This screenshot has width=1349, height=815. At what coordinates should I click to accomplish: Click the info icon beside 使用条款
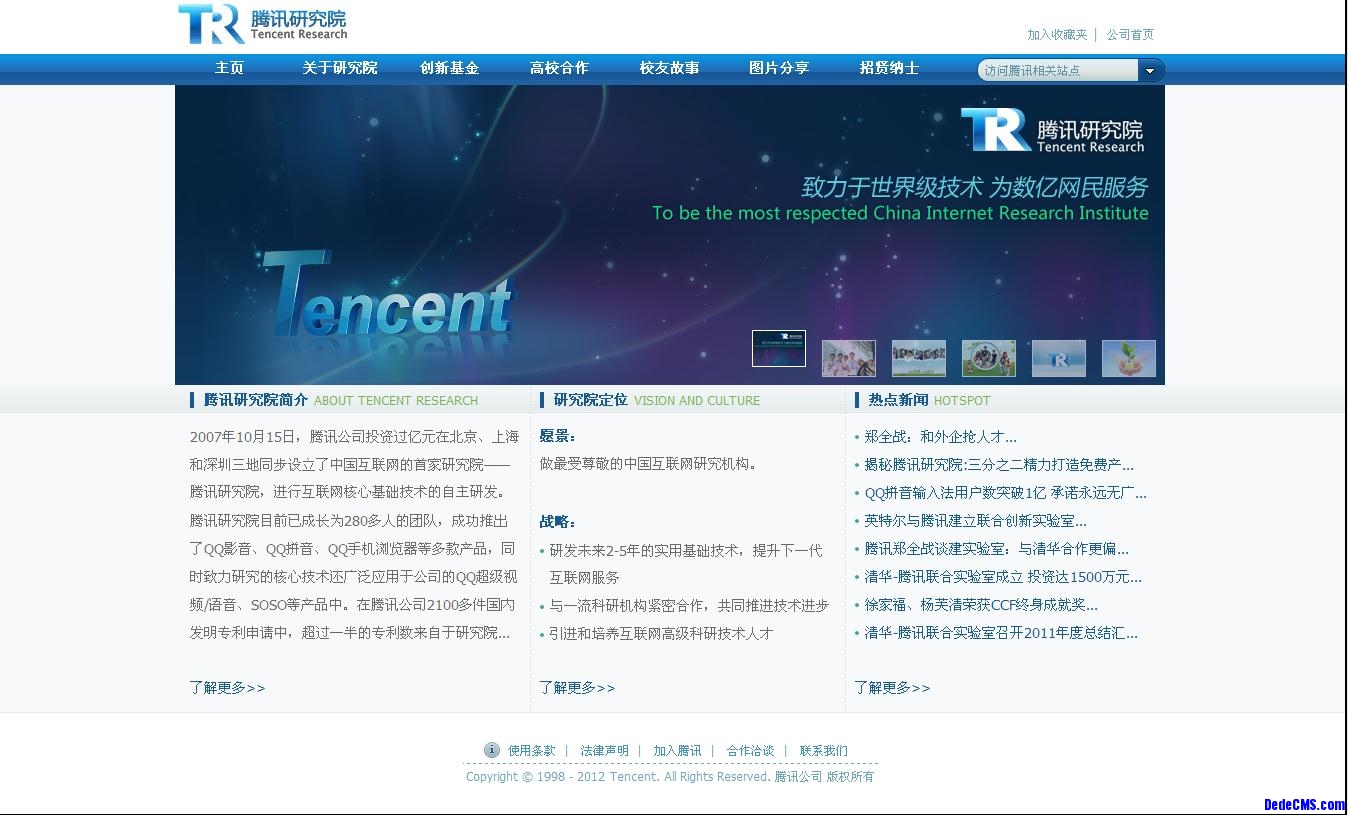(x=491, y=750)
